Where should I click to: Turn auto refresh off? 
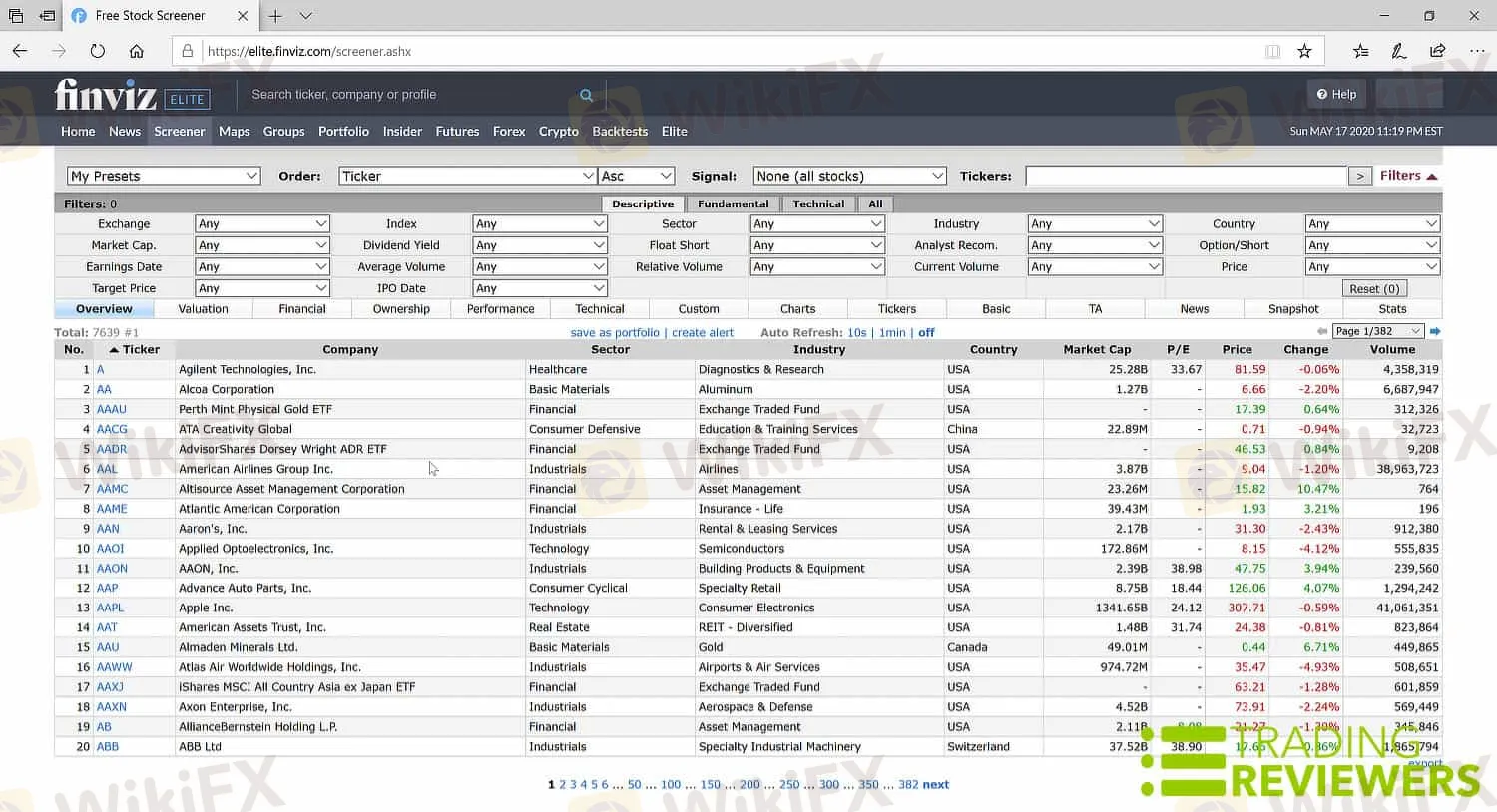[926, 333]
